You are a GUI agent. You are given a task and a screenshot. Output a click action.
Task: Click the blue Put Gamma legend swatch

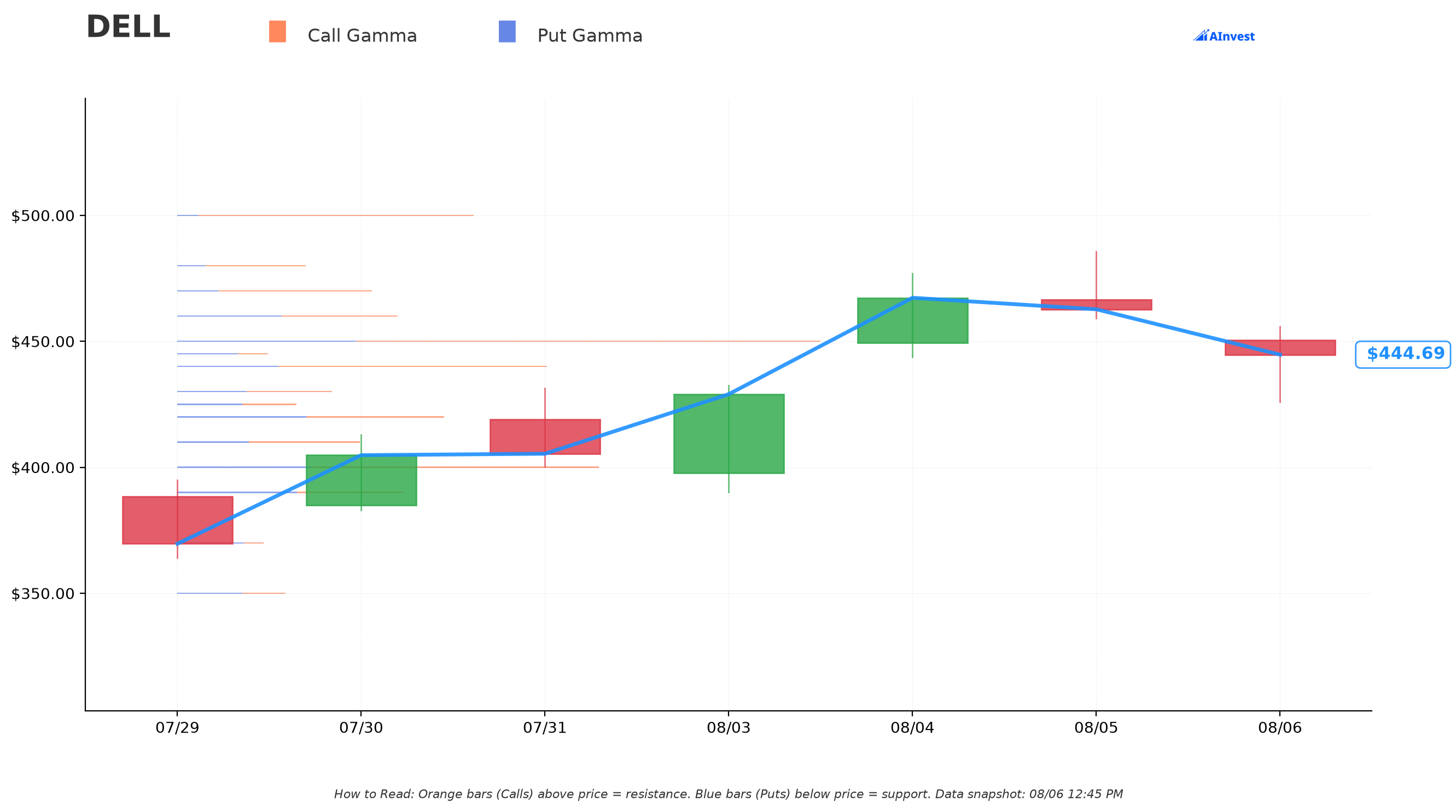507,32
